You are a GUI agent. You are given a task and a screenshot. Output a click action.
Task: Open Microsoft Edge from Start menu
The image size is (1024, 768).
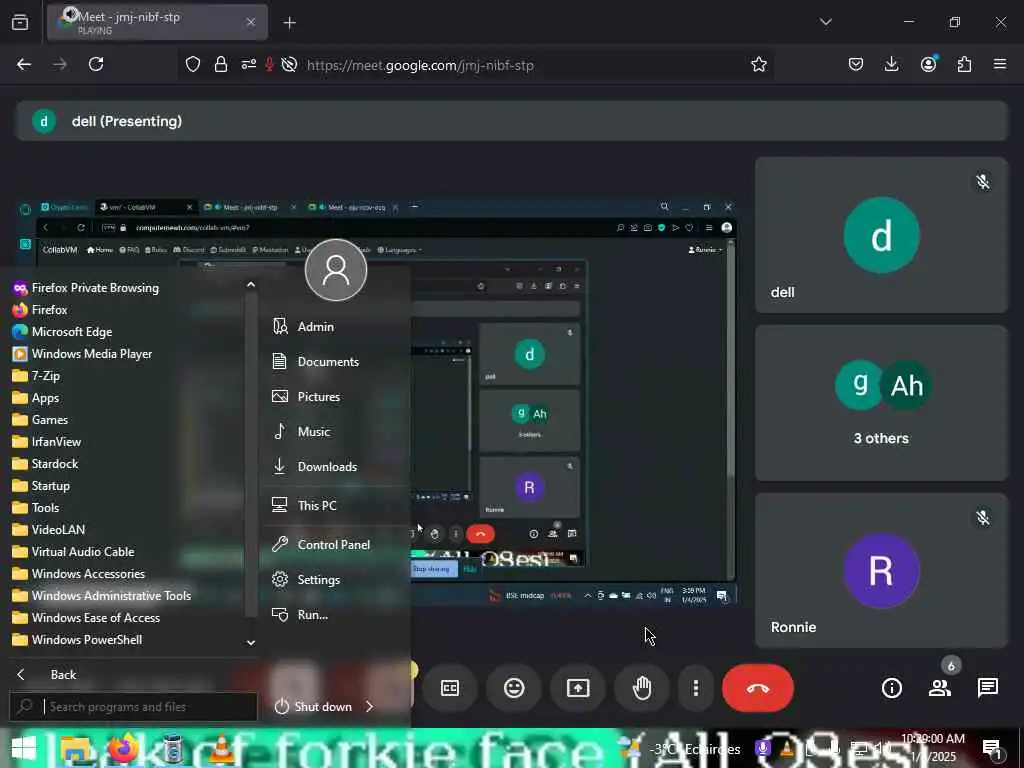point(63,332)
